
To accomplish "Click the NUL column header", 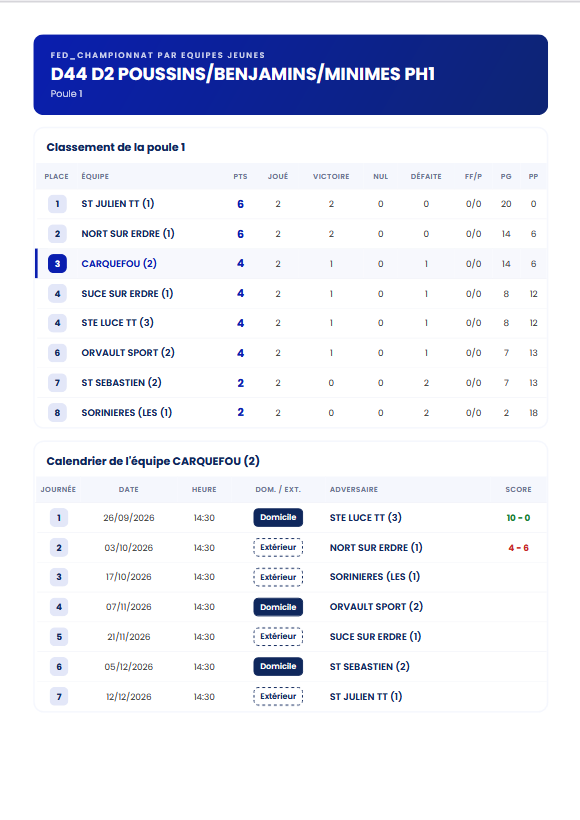I will pos(381,176).
